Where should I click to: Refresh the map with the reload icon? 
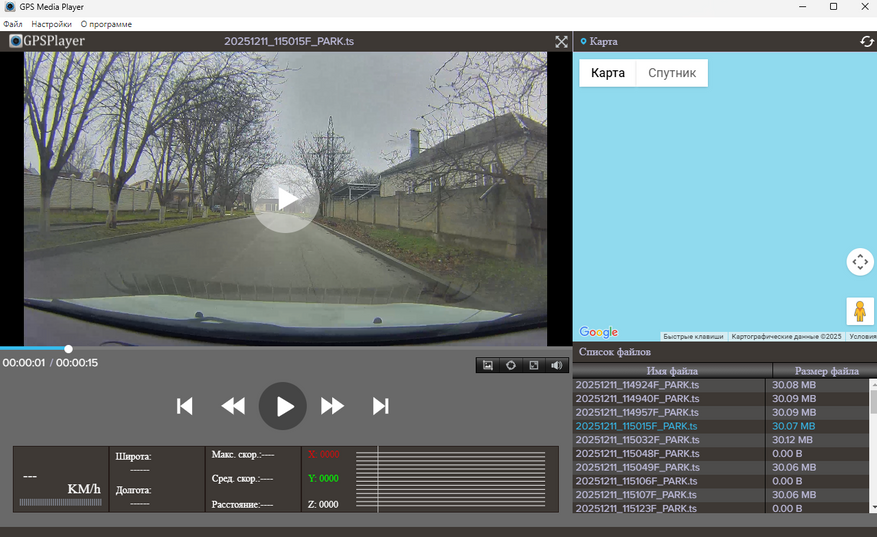pos(866,41)
